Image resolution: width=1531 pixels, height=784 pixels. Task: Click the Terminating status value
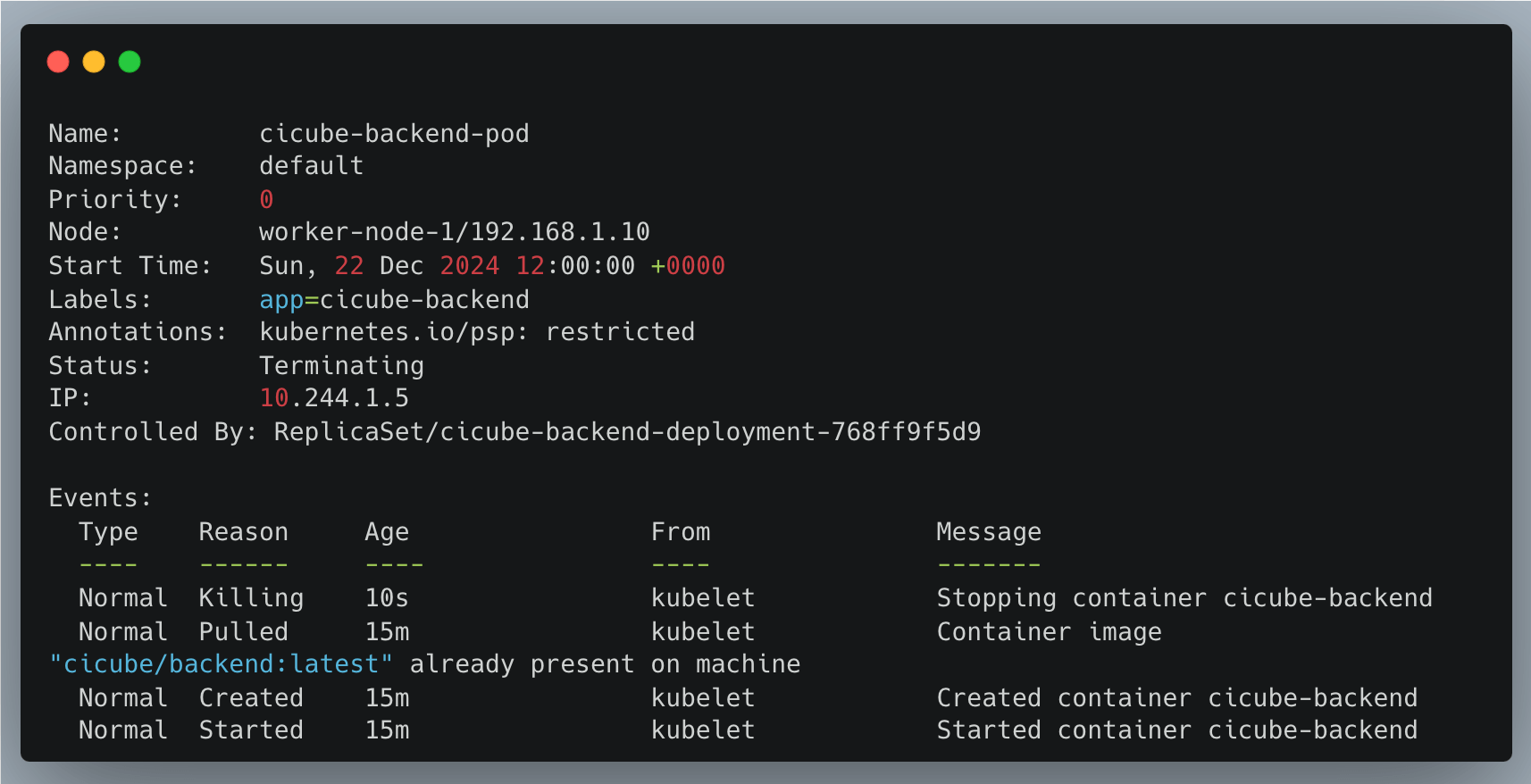click(341, 366)
